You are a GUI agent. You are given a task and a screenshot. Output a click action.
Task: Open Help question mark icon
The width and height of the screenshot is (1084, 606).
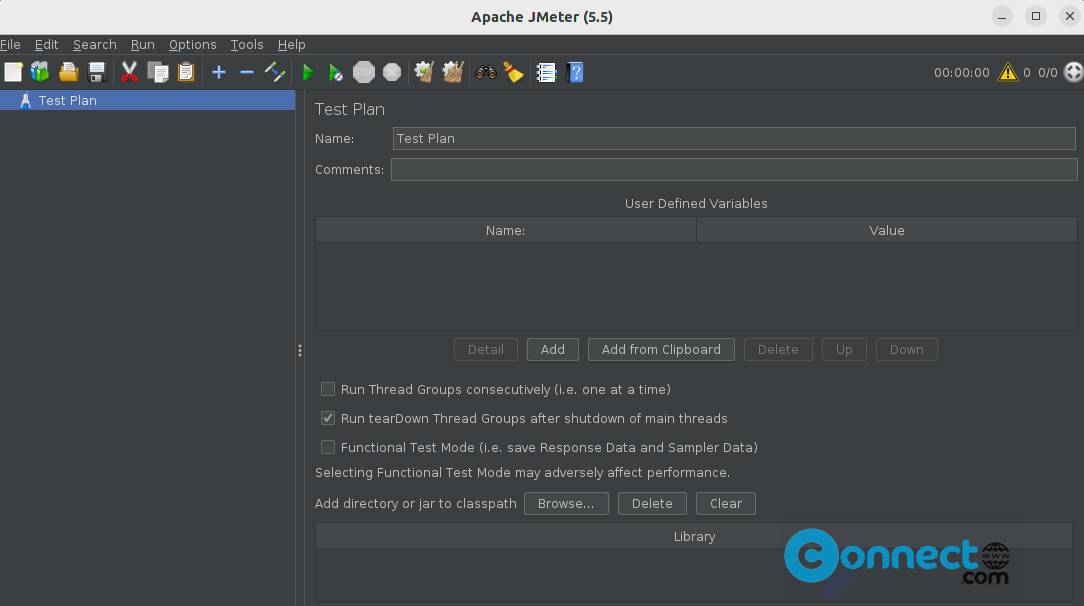pos(575,72)
